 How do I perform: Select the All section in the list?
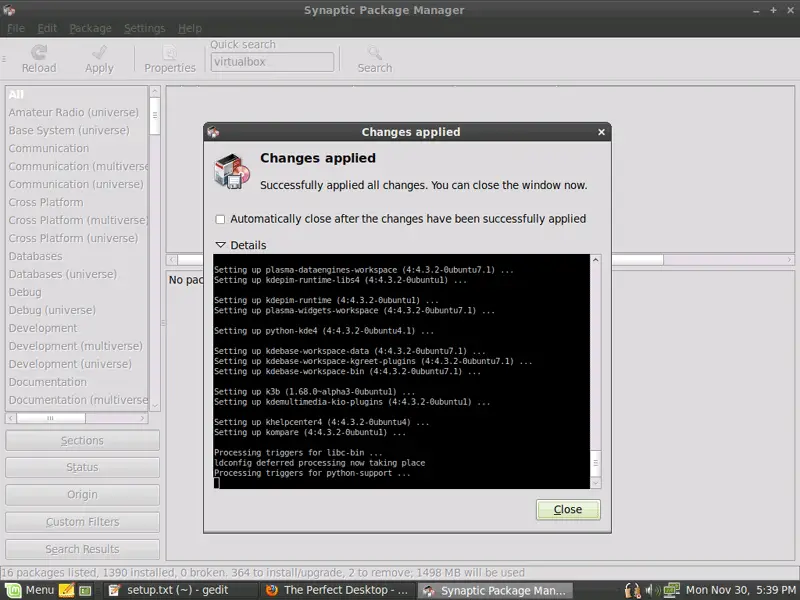pos(77,94)
